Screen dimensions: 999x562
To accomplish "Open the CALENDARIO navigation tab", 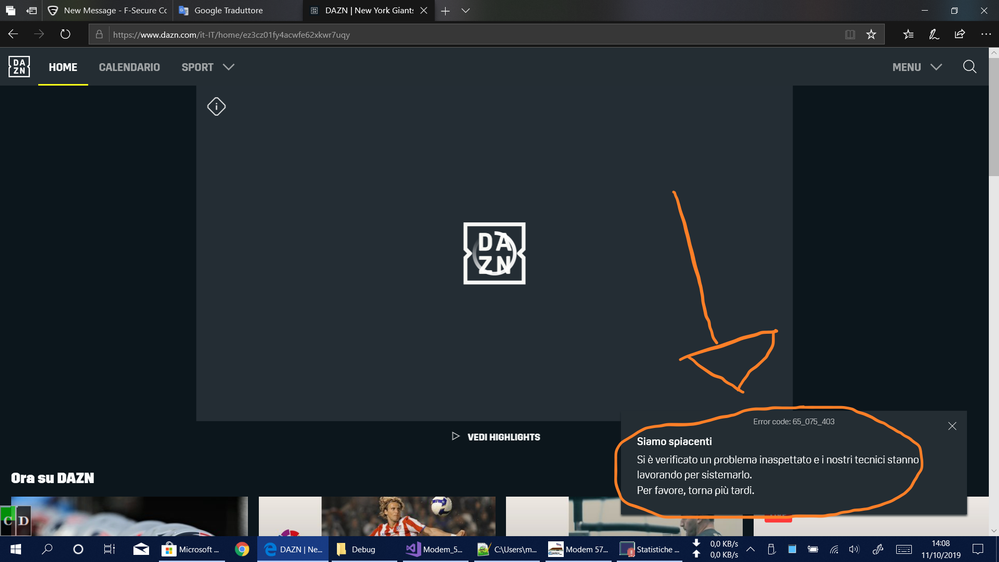I will coord(129,67).
